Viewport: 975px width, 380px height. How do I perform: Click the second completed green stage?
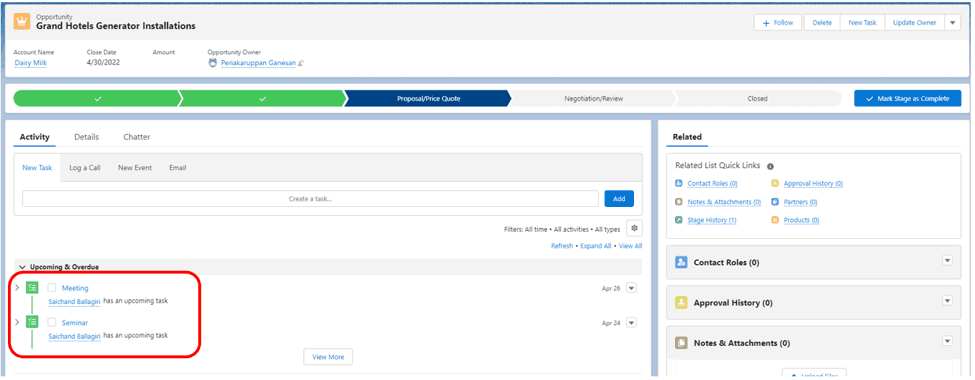tap(262, 98)
